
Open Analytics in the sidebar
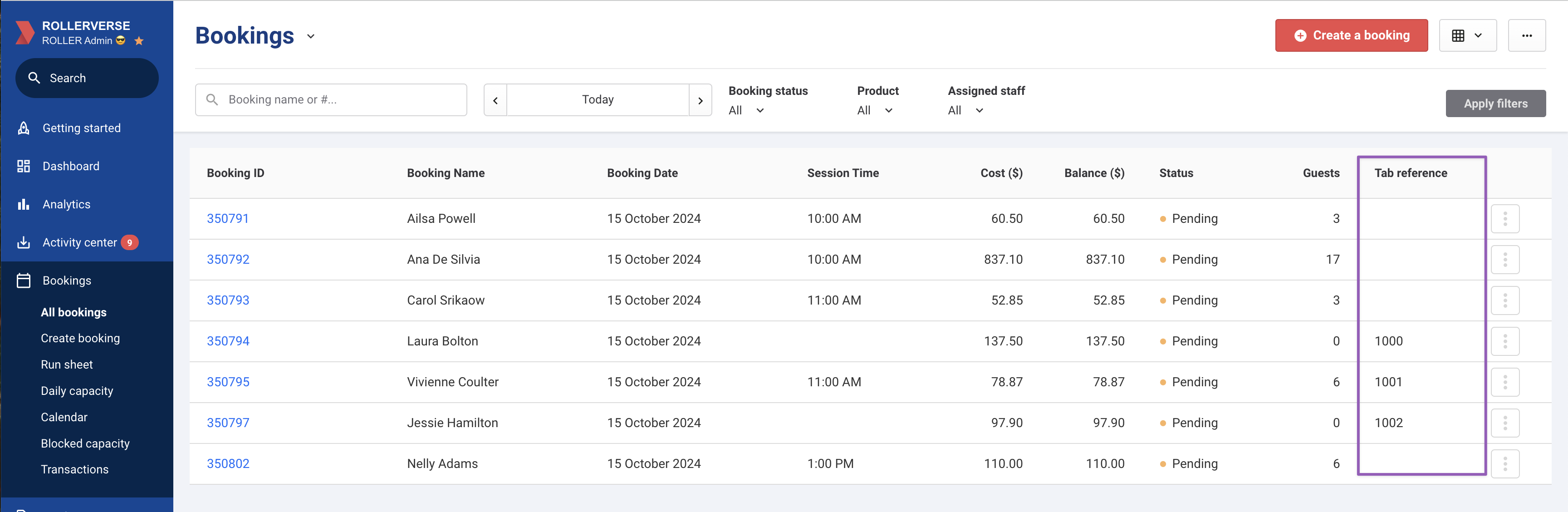[x=66, y=205]
